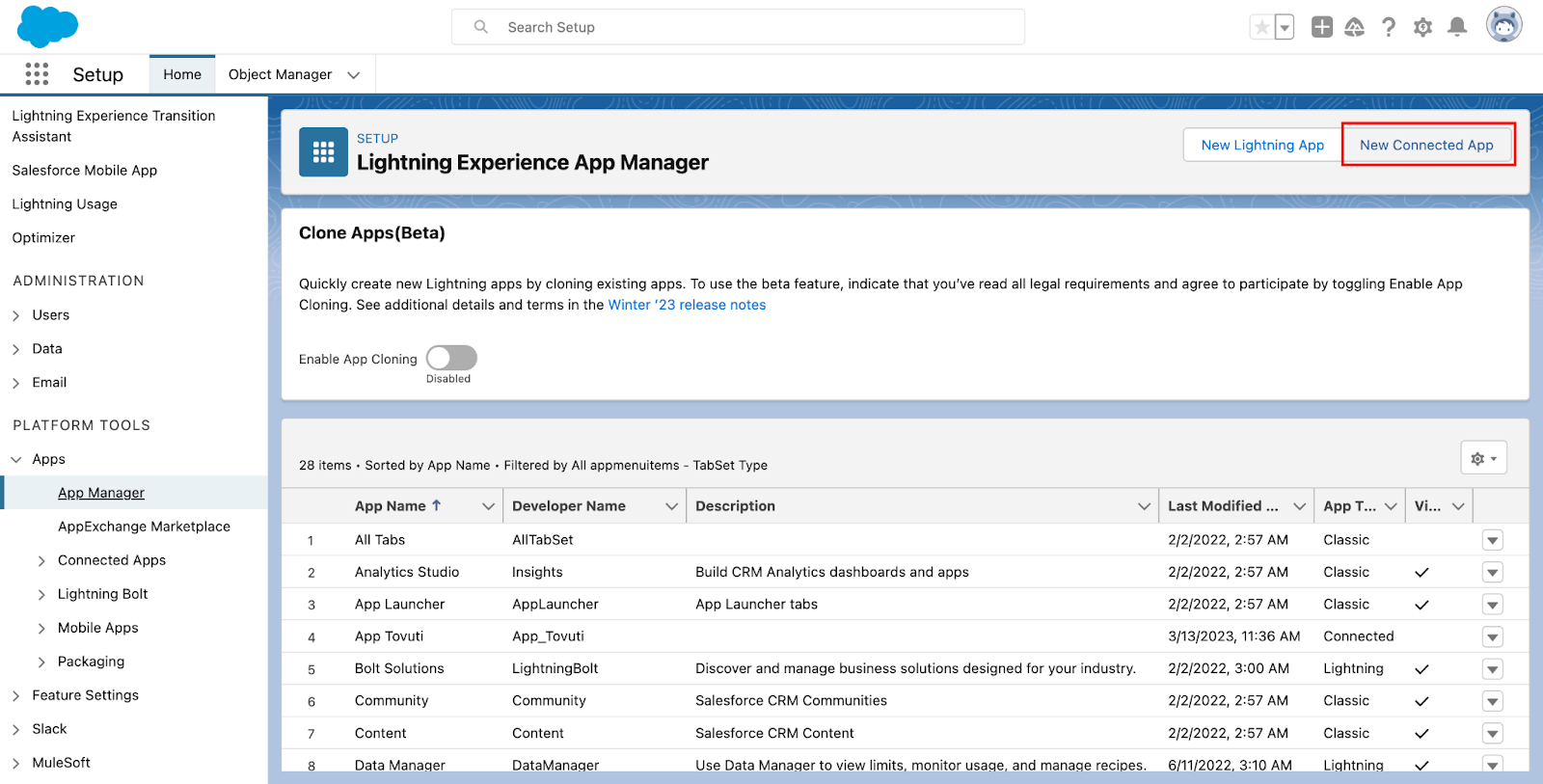Click the search magnifier icon
1543x784 pixels.
480,27
